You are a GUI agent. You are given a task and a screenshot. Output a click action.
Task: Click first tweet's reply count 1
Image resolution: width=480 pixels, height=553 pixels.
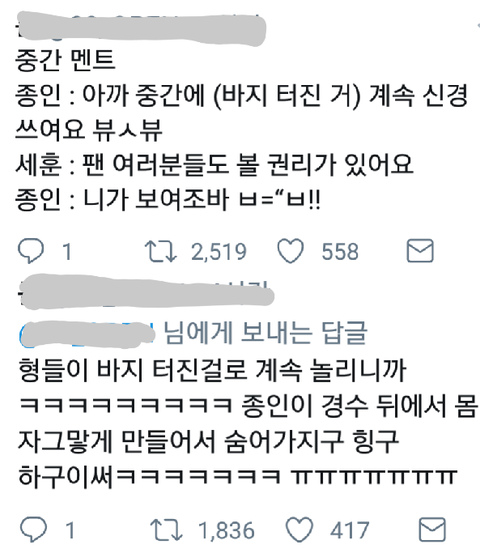[x=67, y=252]
